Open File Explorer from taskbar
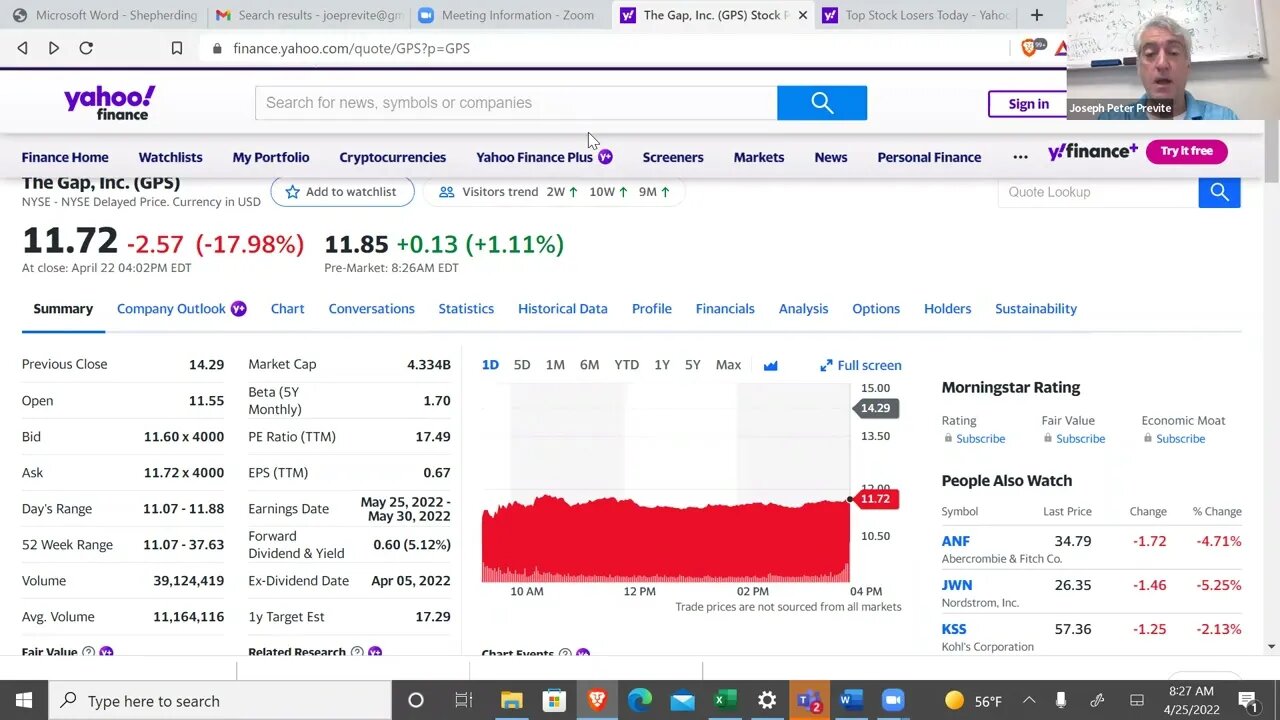Image resolution: width=1280 pixels, height=720 pixels. (x=511, y=701)
